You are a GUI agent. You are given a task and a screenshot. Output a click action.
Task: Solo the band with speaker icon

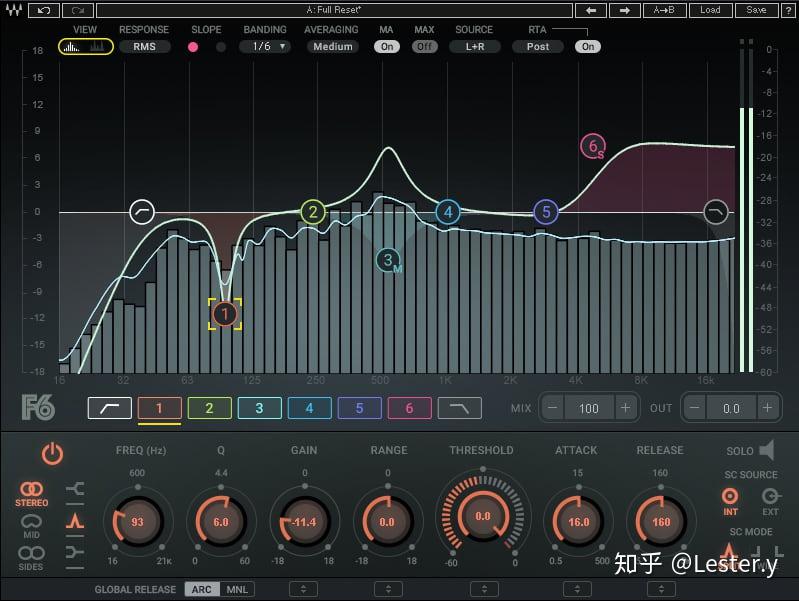coord(766,451)
